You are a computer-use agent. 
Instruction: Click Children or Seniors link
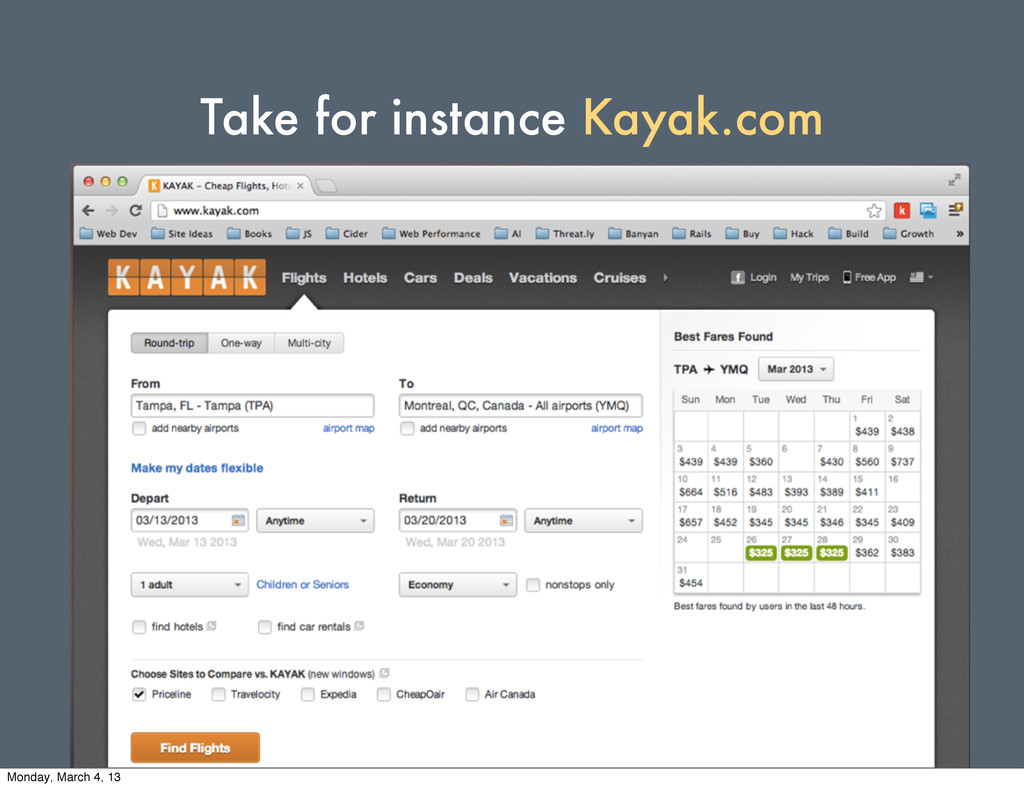pyautogui.click(x=302, y=584)
